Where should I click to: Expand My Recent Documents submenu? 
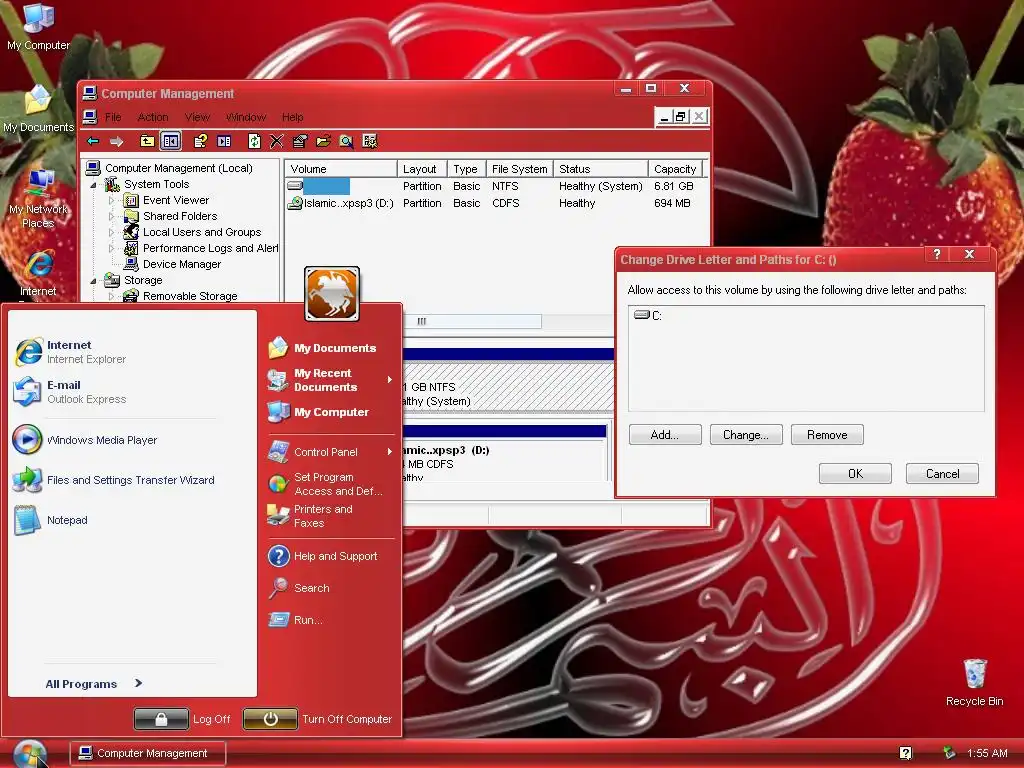[x=330, y=380]
